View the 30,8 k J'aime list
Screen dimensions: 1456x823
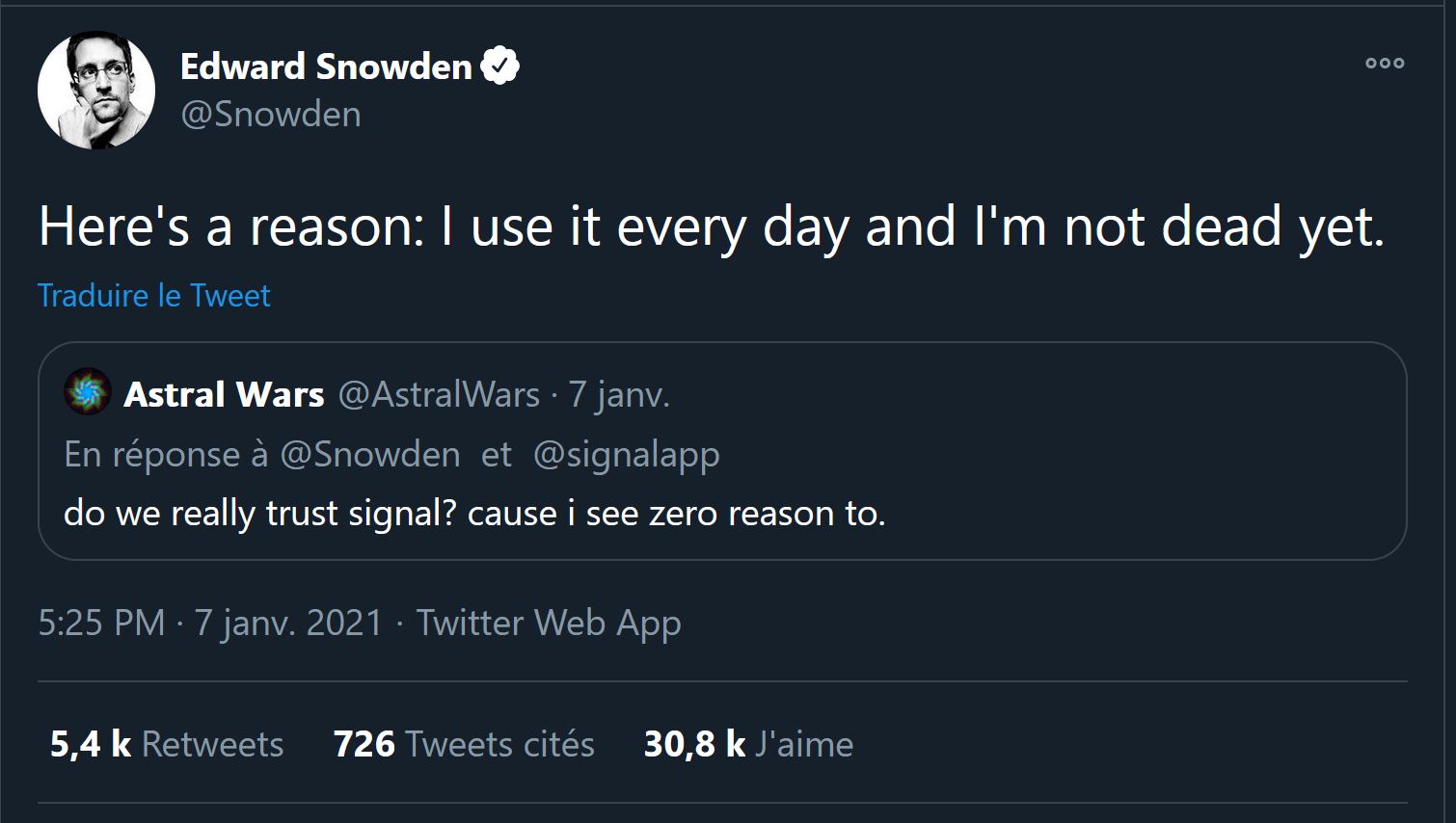[748, 744]
